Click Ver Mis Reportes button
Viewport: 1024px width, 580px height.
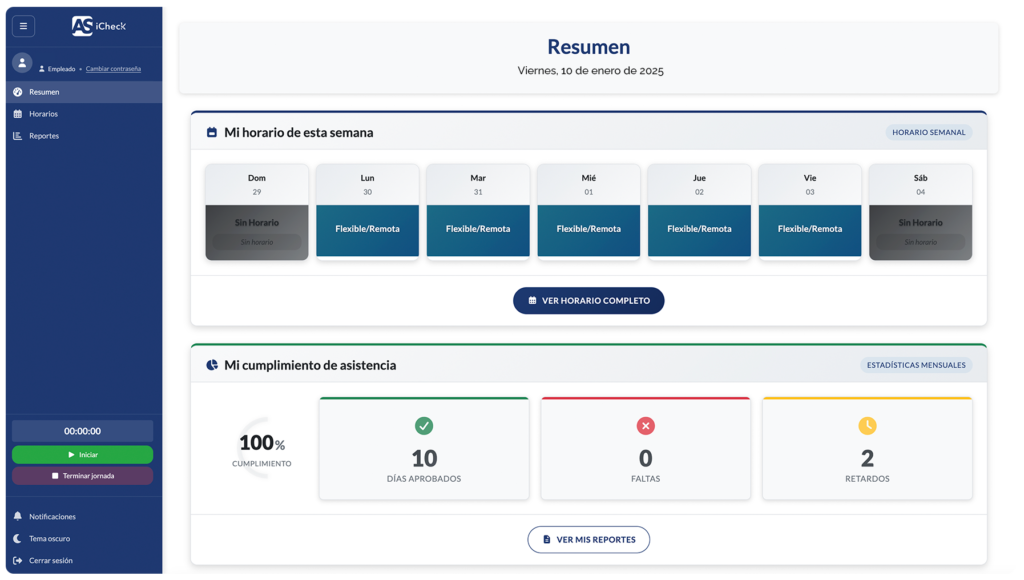point(588,539)
